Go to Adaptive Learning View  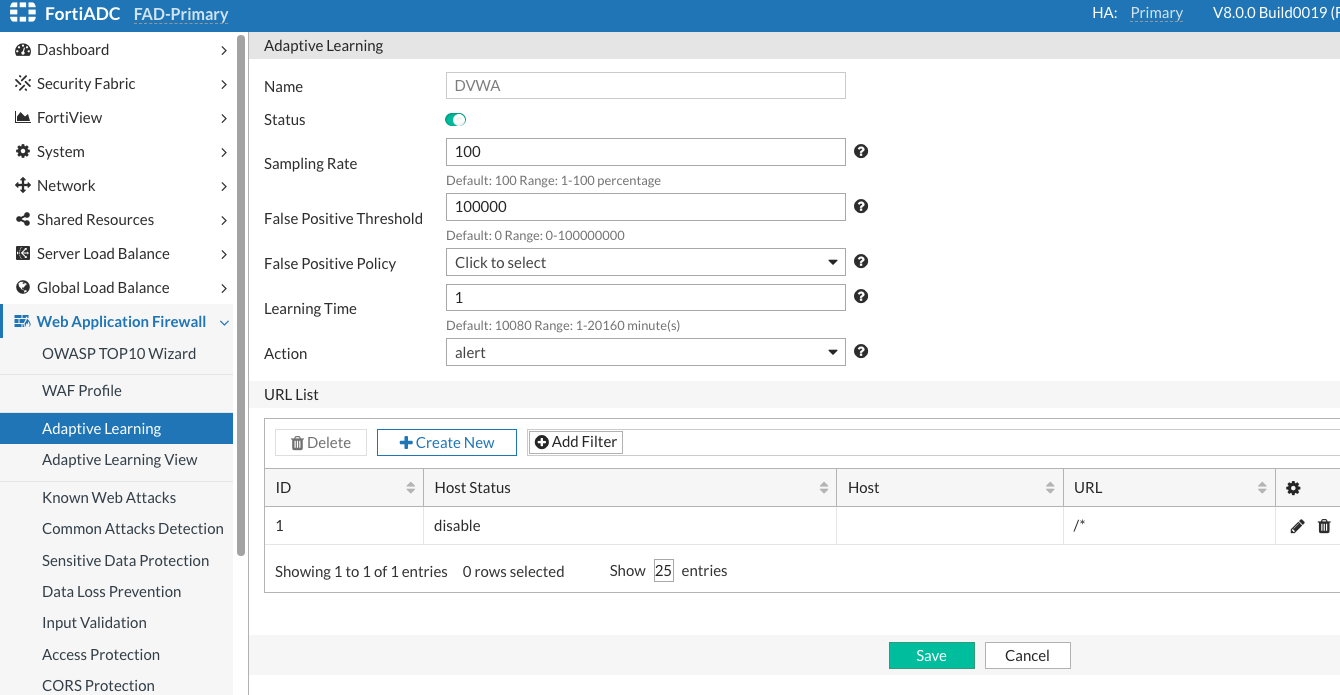point(119,460)
